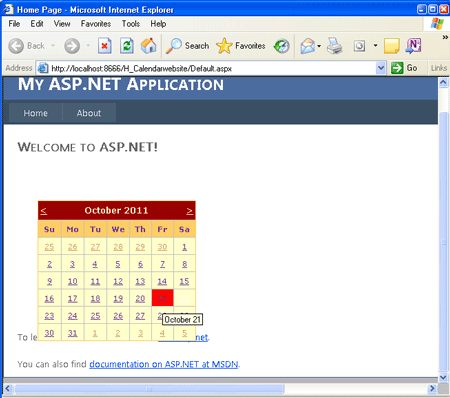Click the OneNote toolbar icon

pos(413,46)
